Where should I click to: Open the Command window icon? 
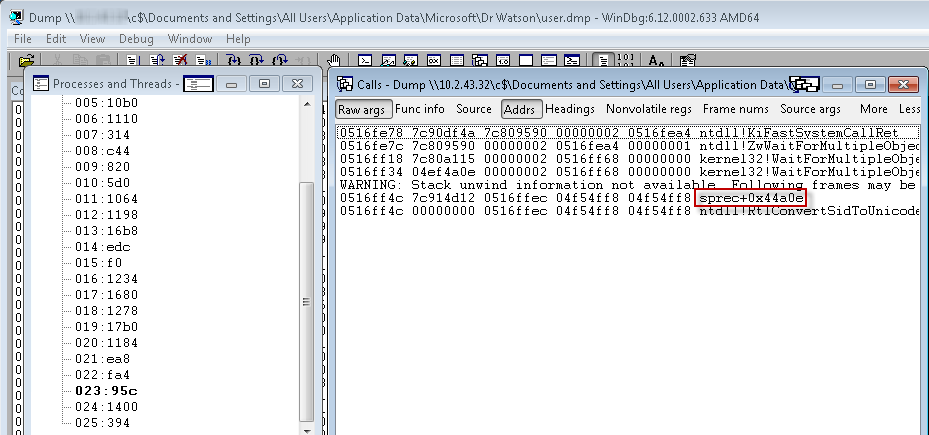(365, 61)
